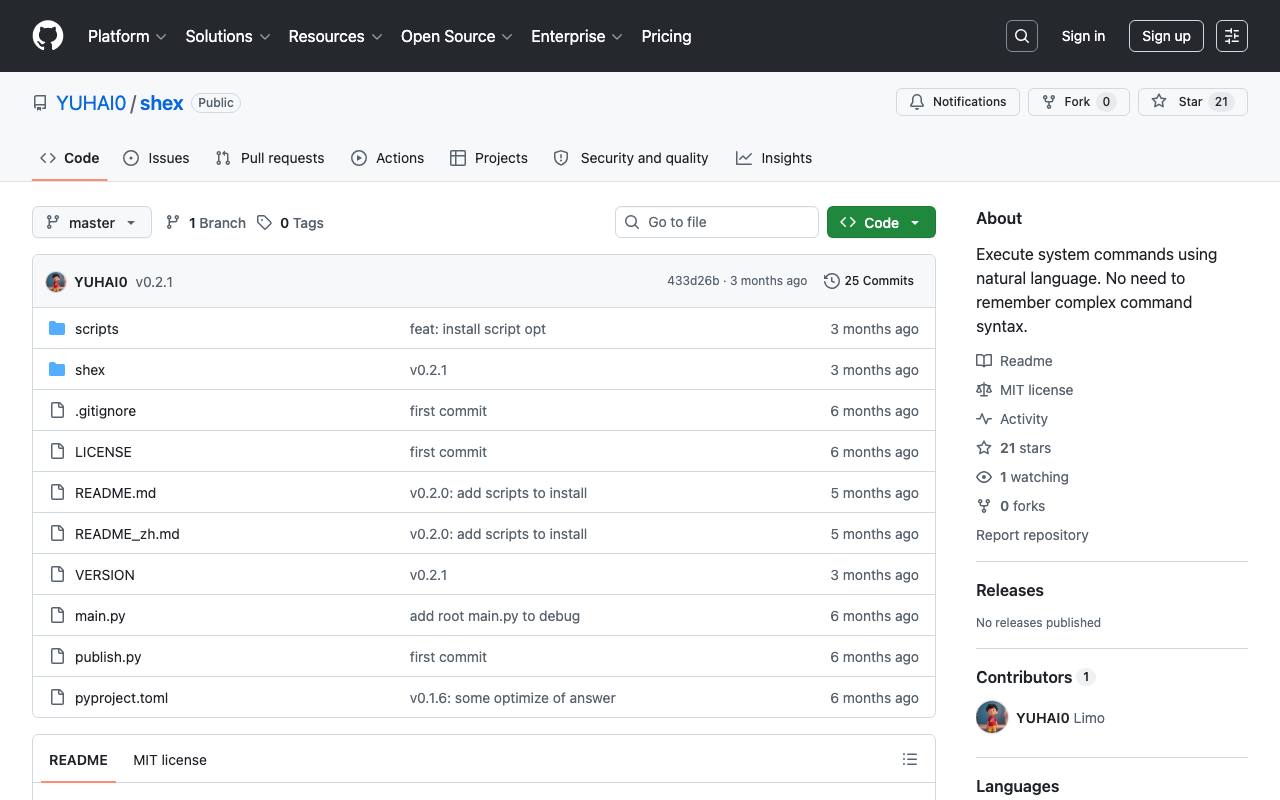
Task: Switch to the Projects tab
Action: (489, 158)
